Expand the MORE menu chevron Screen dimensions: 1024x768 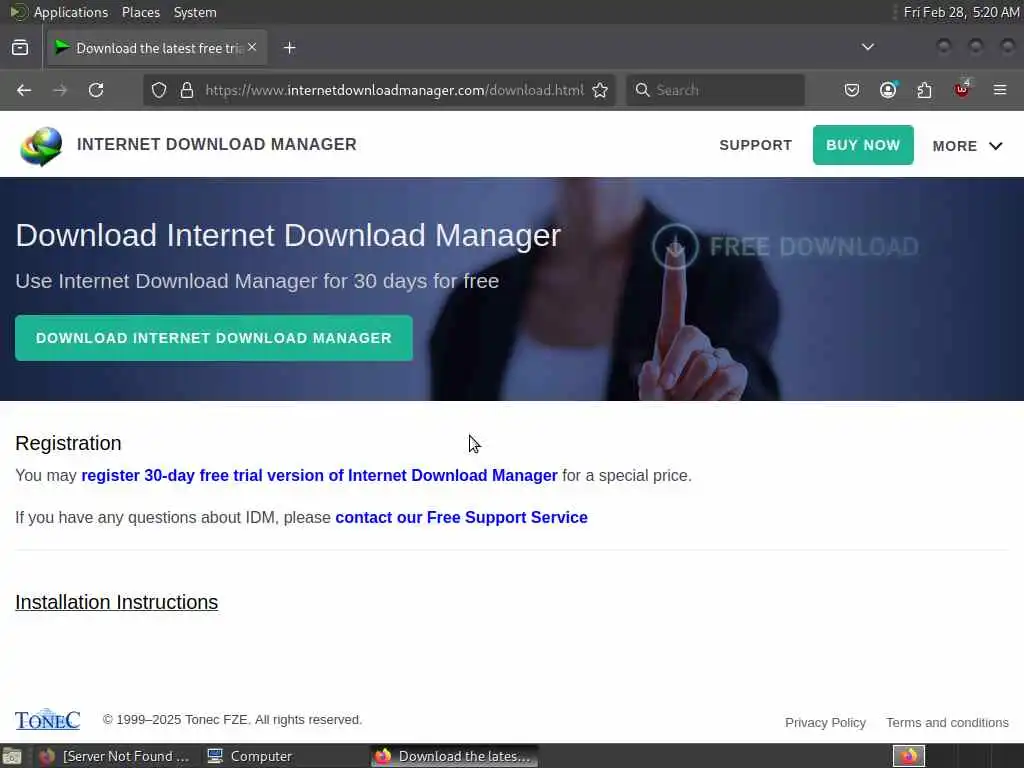(x=995, y=146)
